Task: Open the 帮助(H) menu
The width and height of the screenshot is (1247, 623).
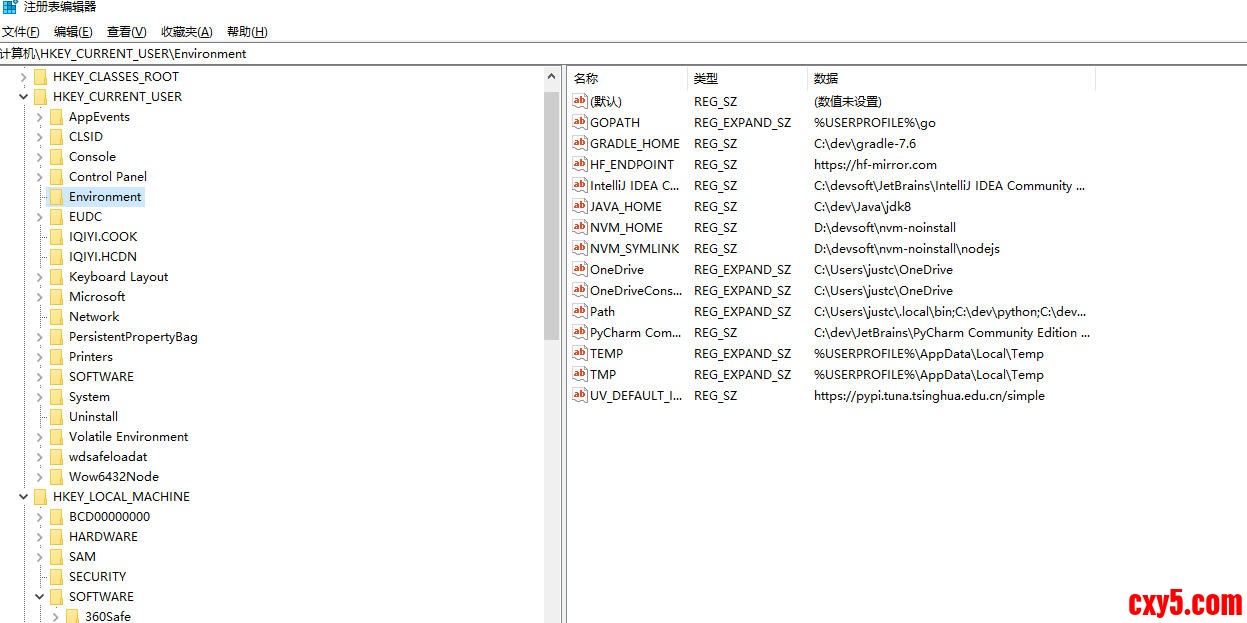Action: point(247,32)
